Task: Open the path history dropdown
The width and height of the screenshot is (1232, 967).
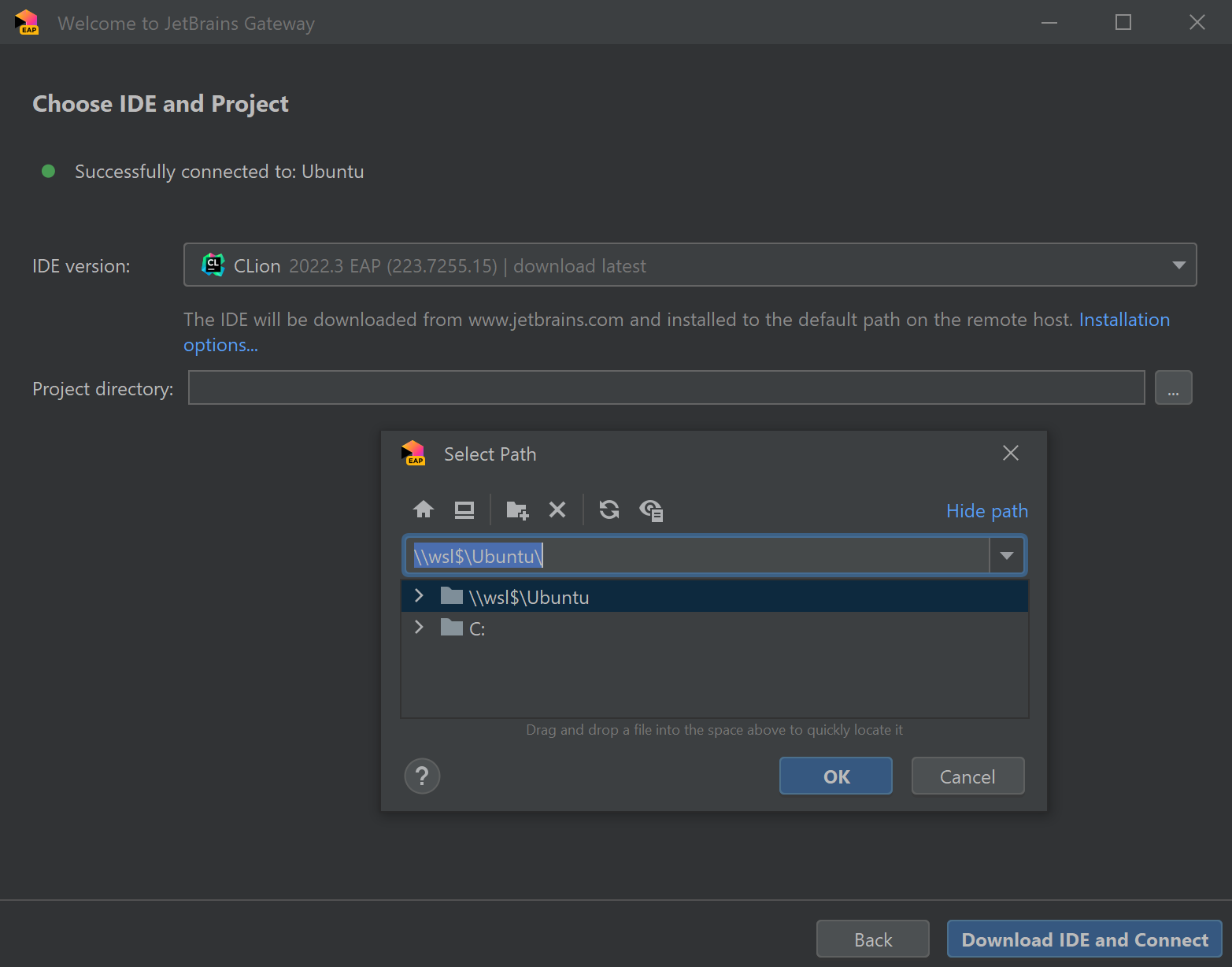Action: 1006,555
